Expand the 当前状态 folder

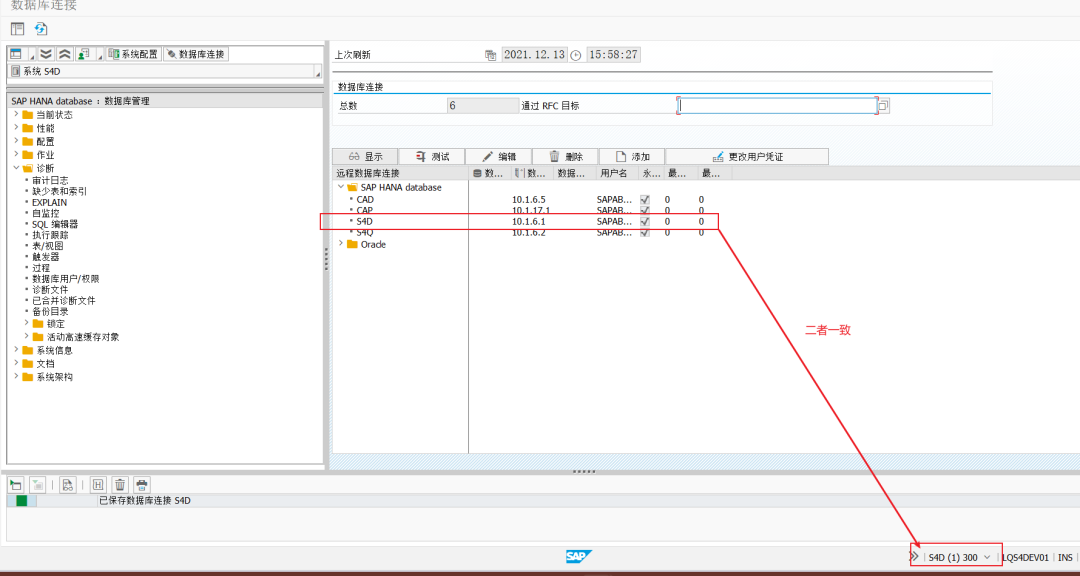click(x=16, y=114)
